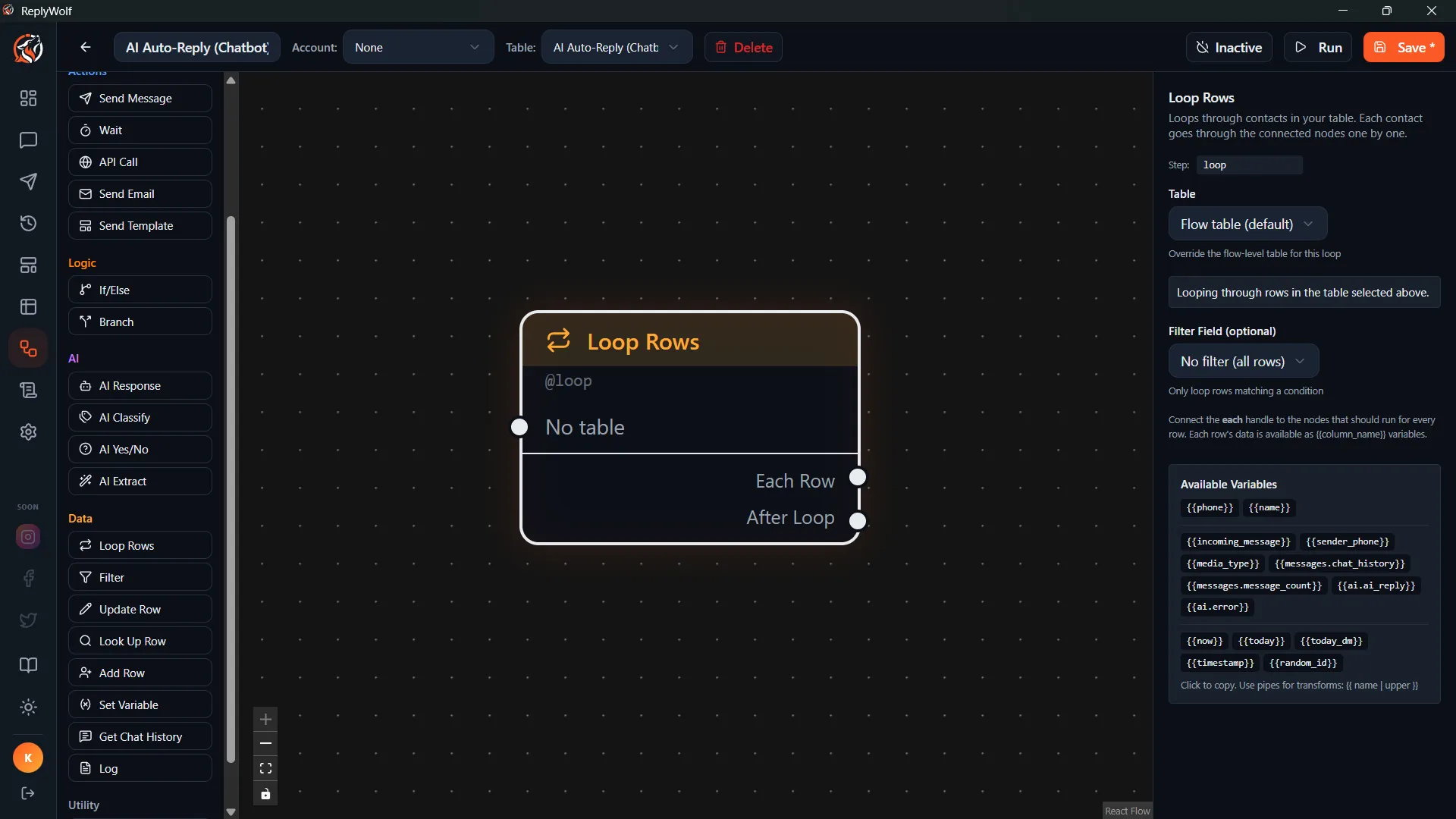
Task: Add an Add Row node
Action: (140, 673)
